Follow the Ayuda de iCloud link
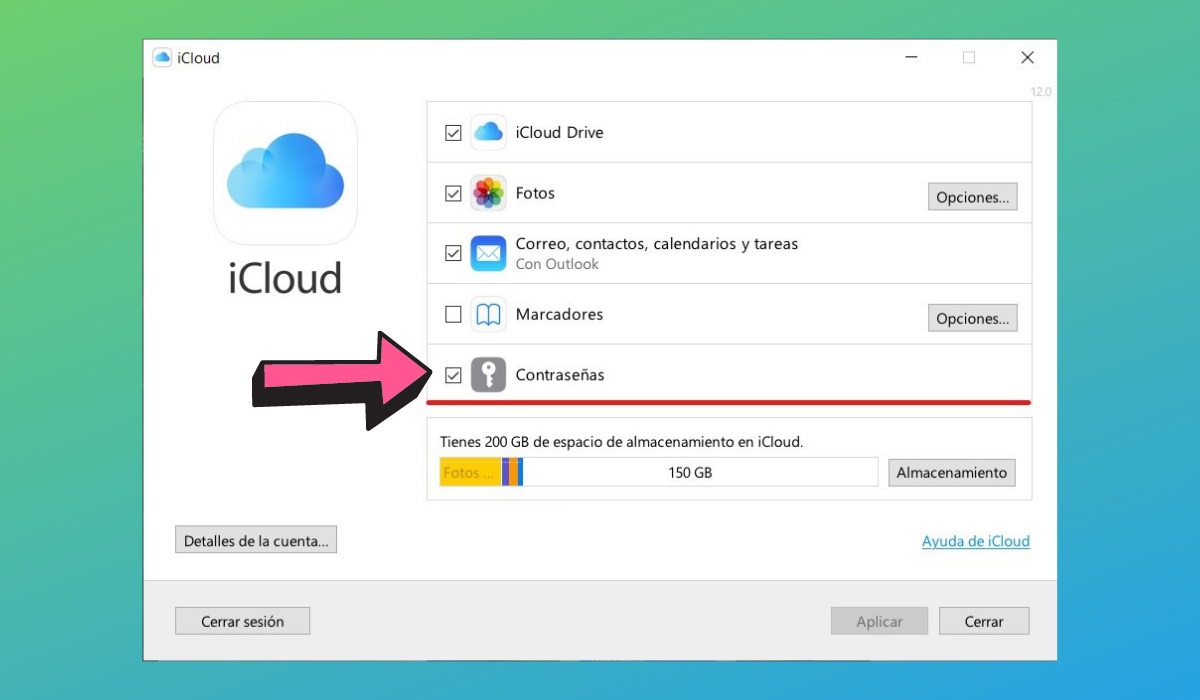This screenshot has width=1200, height=700. coord(975,541)
